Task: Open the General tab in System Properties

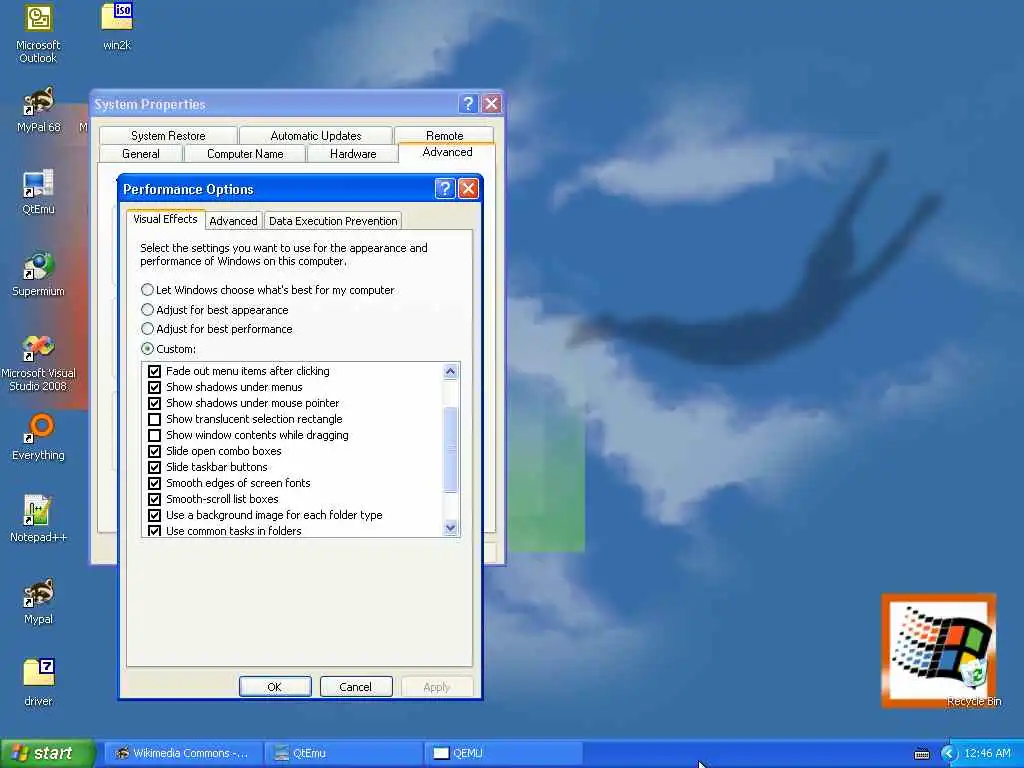Action: (140, 153)
